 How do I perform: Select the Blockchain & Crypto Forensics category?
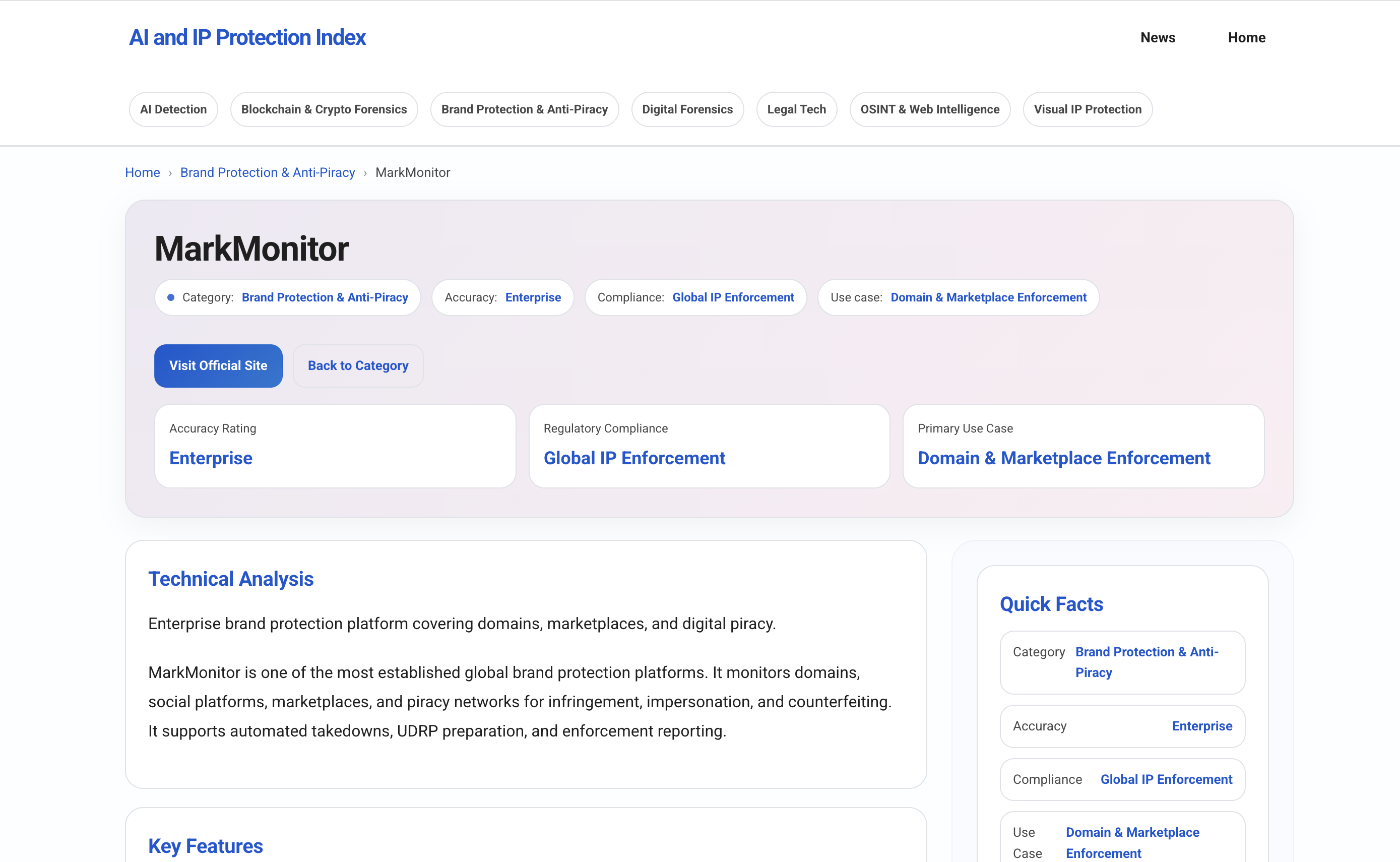coord(324,109)
